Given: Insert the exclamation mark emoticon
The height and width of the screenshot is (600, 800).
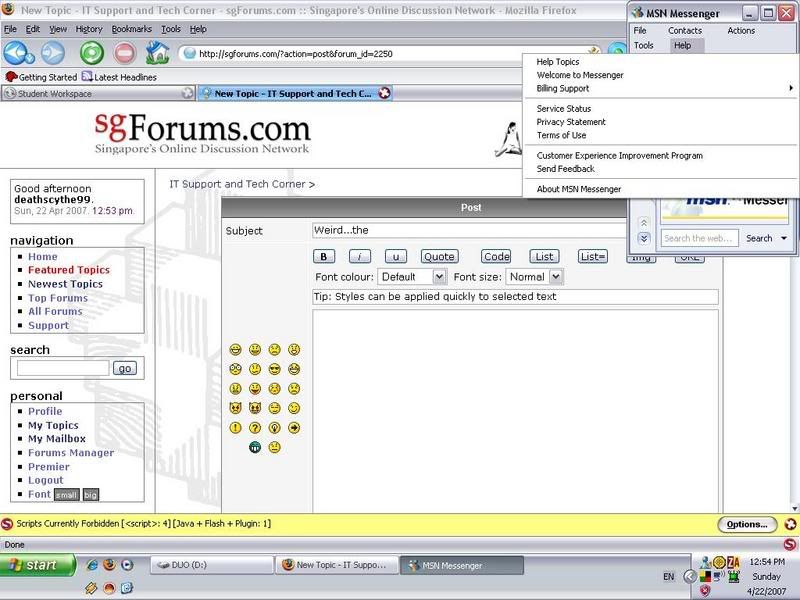Looking at the screenshot, I should coord(236,427).
